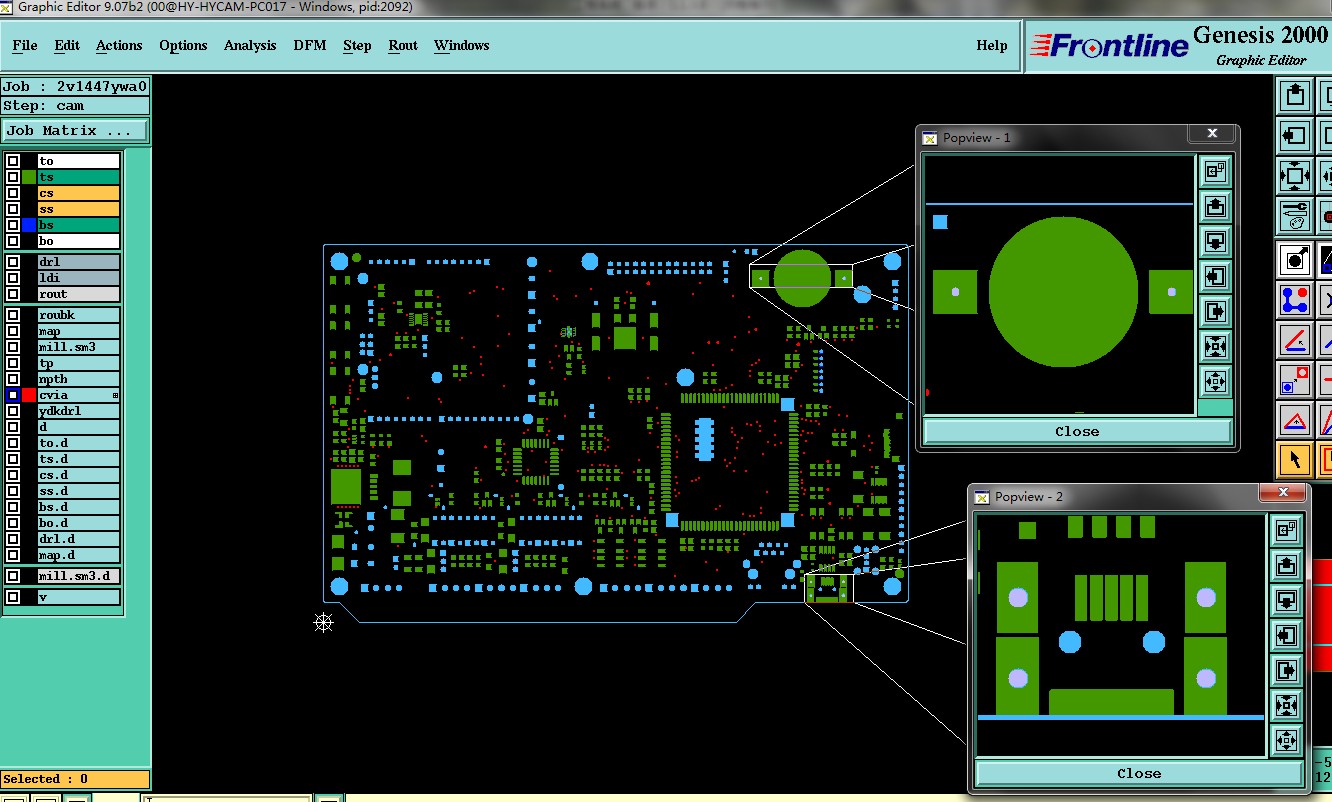1332x802 pixels.
Task: Click Close button in Popview 1
Action: pos(1077,431)
